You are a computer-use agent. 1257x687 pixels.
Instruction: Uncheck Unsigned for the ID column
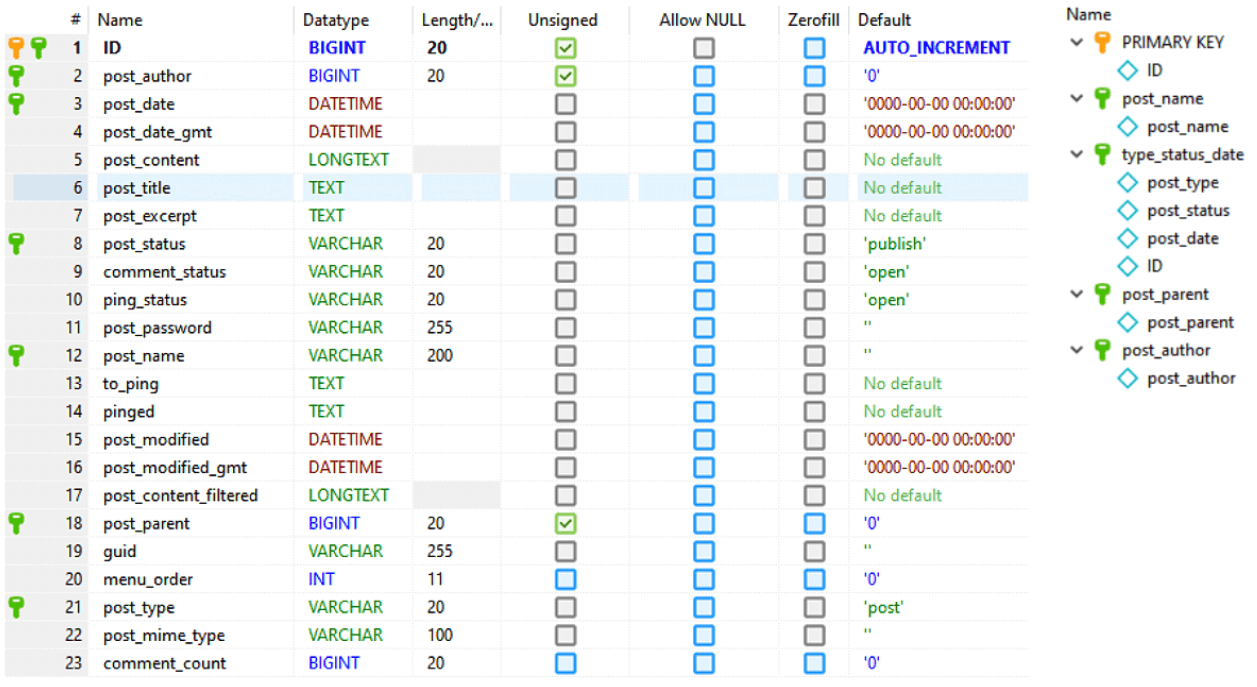pyautogui.click(x=566, y=48)
